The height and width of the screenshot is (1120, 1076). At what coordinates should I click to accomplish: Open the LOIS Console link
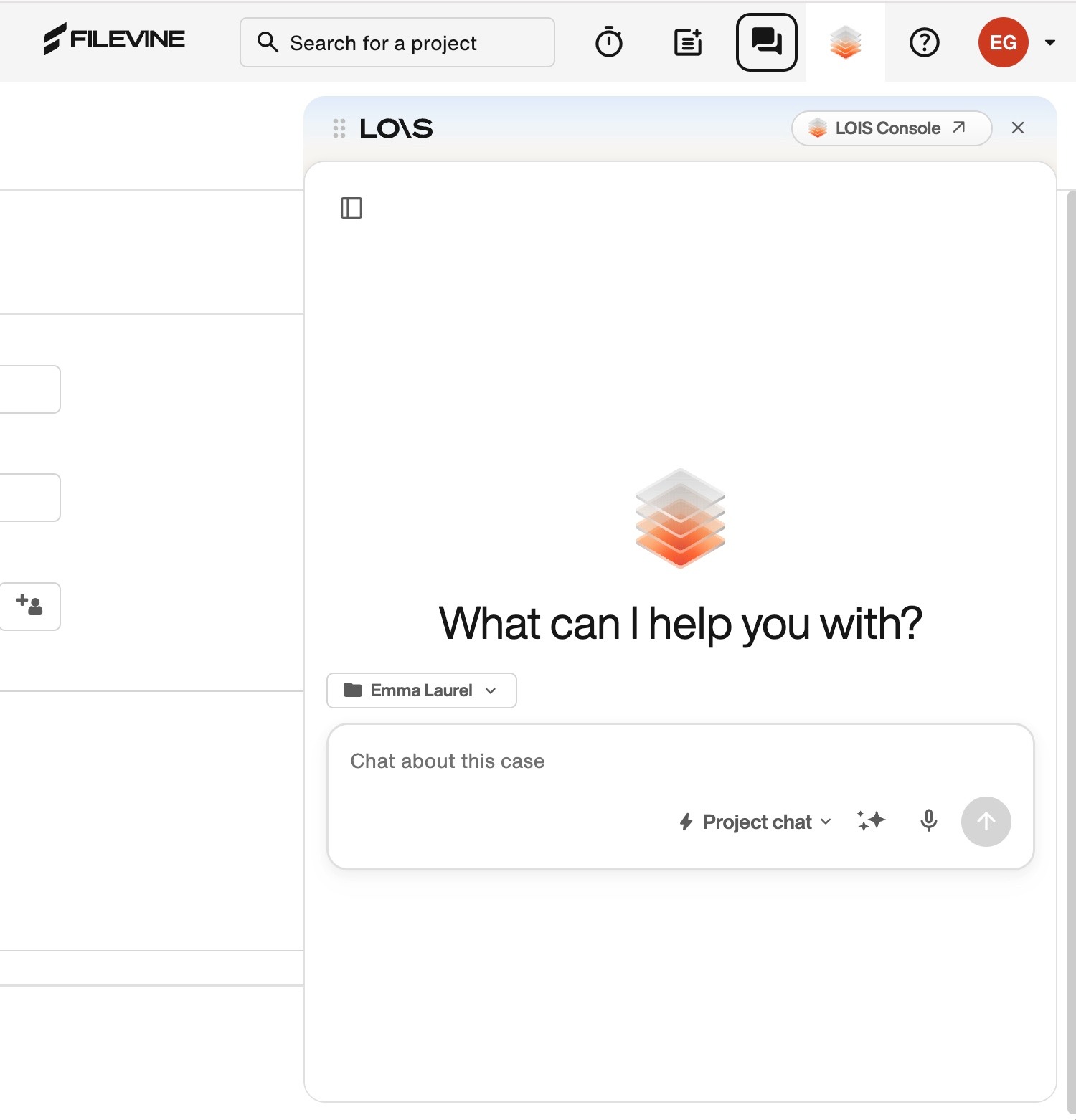[x=892, y=128]
